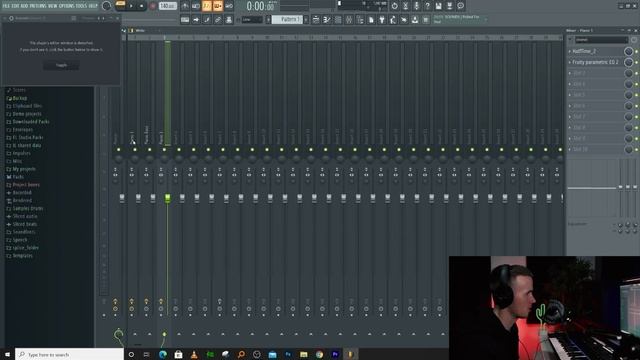
Task: Open the Piano roll view icon
Action: (327, 20)
